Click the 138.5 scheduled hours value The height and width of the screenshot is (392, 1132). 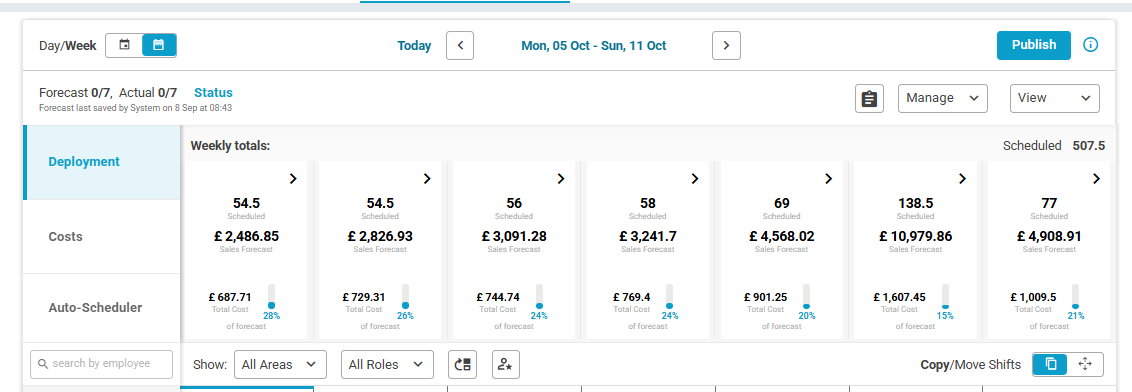tap(915, 204)
